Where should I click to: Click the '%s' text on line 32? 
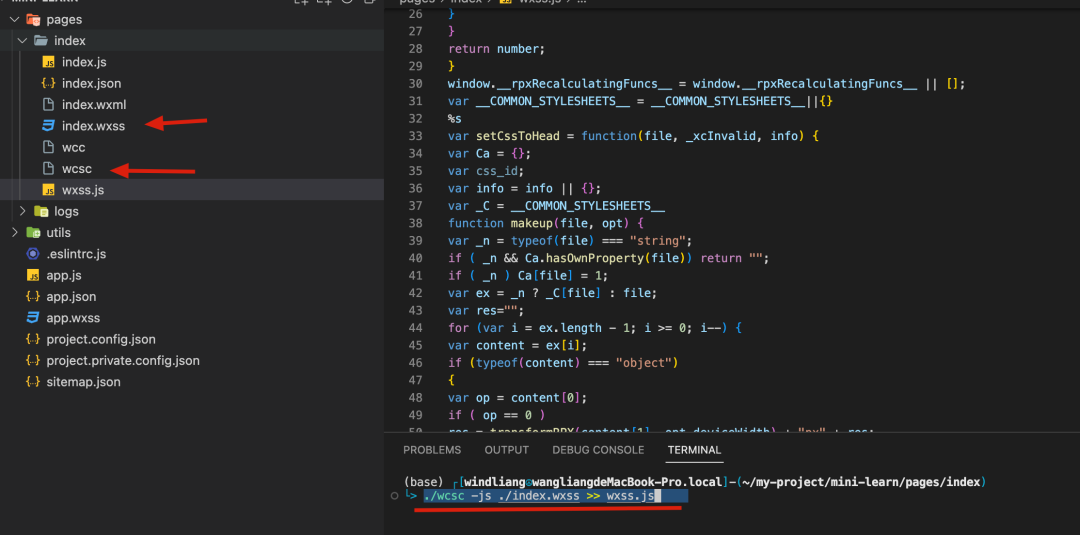tap(455, 118)
